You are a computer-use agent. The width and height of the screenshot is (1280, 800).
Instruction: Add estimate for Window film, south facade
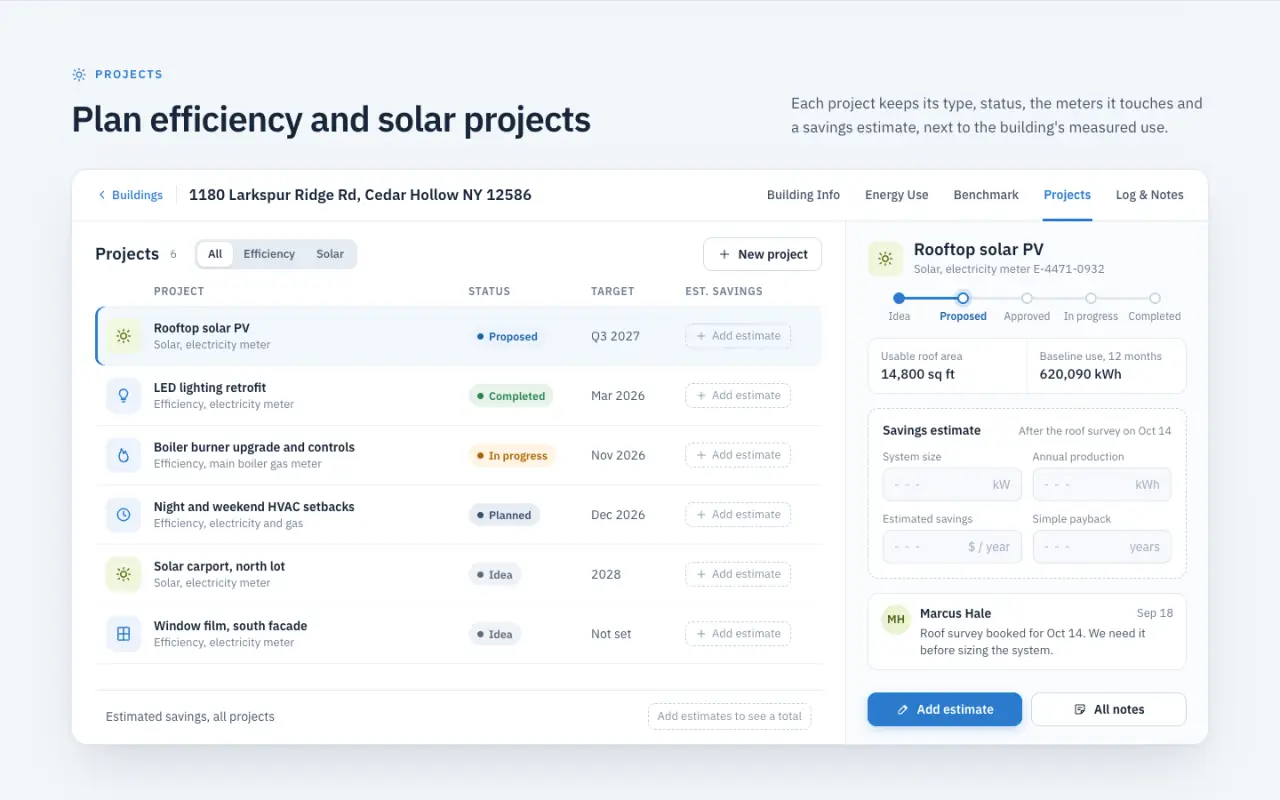(x=738, y=634)
